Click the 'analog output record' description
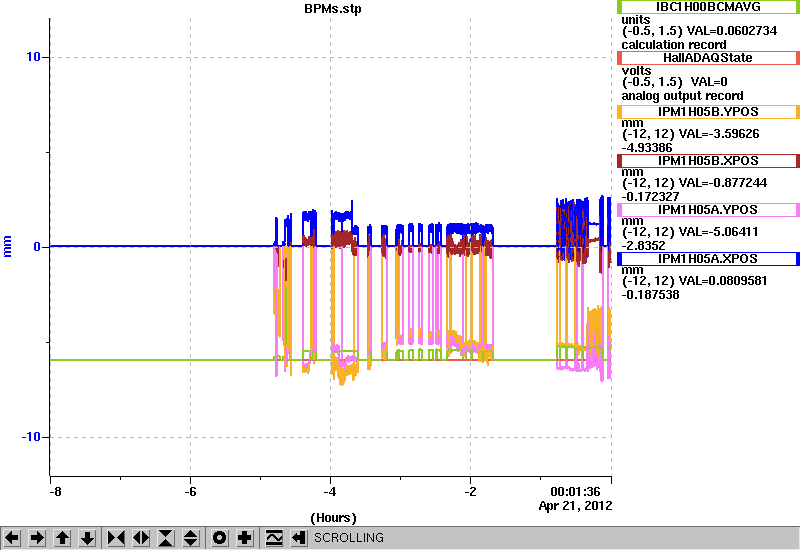Screen dimensions: 800x550 click(x=683, y=96)
